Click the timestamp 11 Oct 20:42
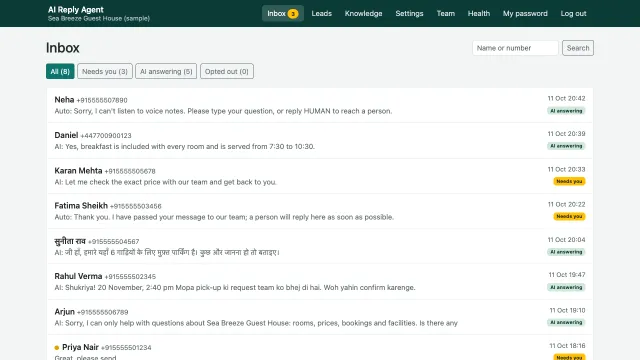The width and height of the screenshot is (640, 360). 566,98
